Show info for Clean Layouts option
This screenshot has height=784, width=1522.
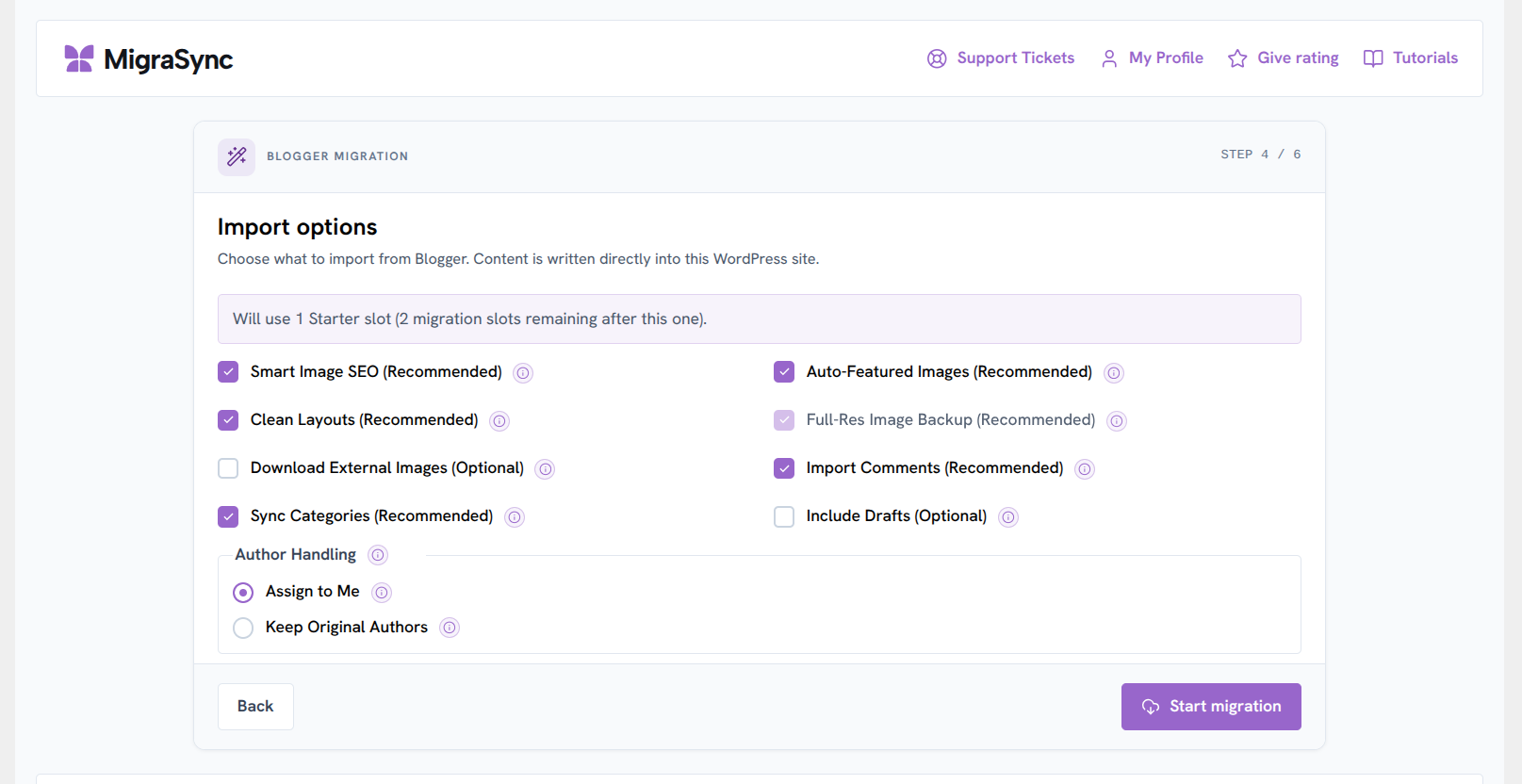point(499,421)
